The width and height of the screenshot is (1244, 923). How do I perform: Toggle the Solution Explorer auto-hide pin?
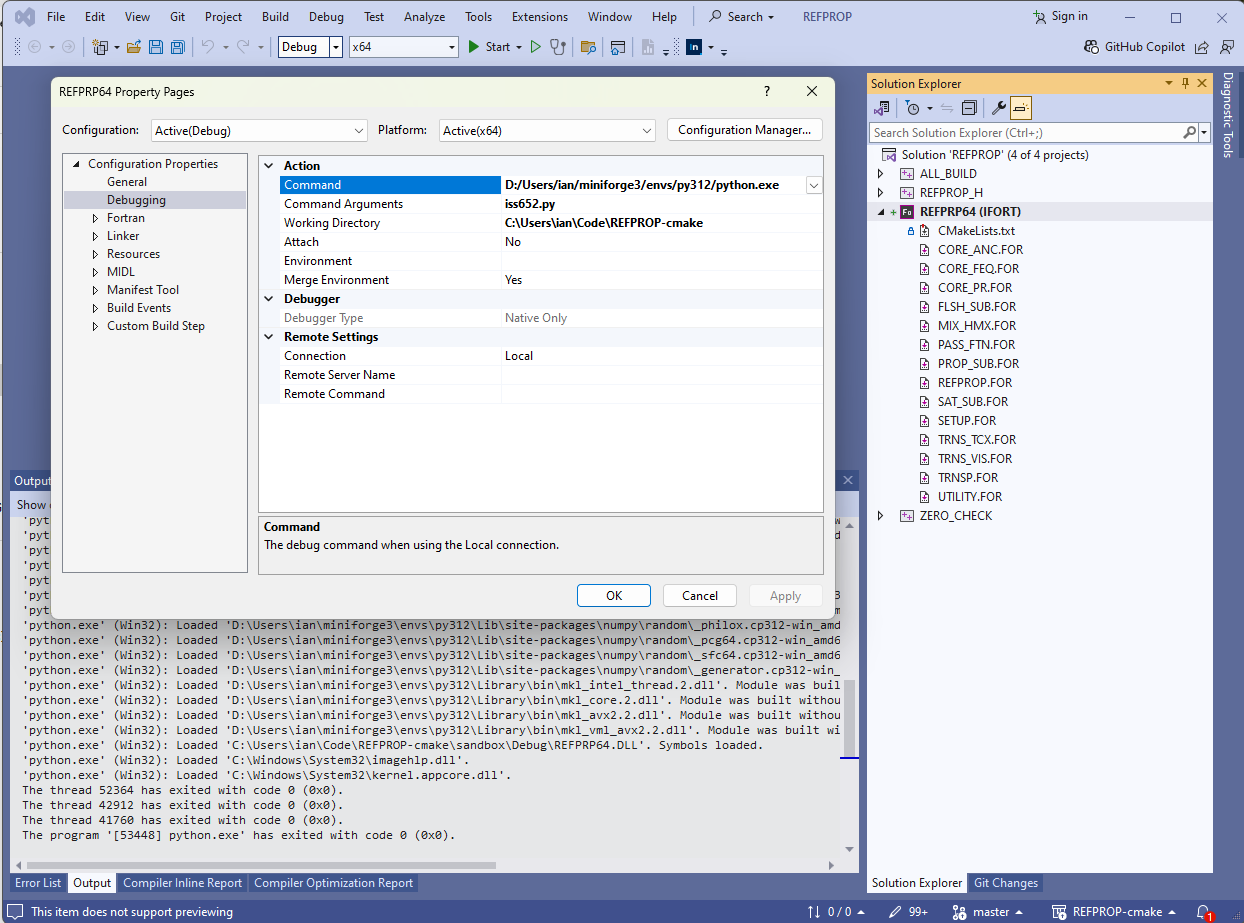1186,84
